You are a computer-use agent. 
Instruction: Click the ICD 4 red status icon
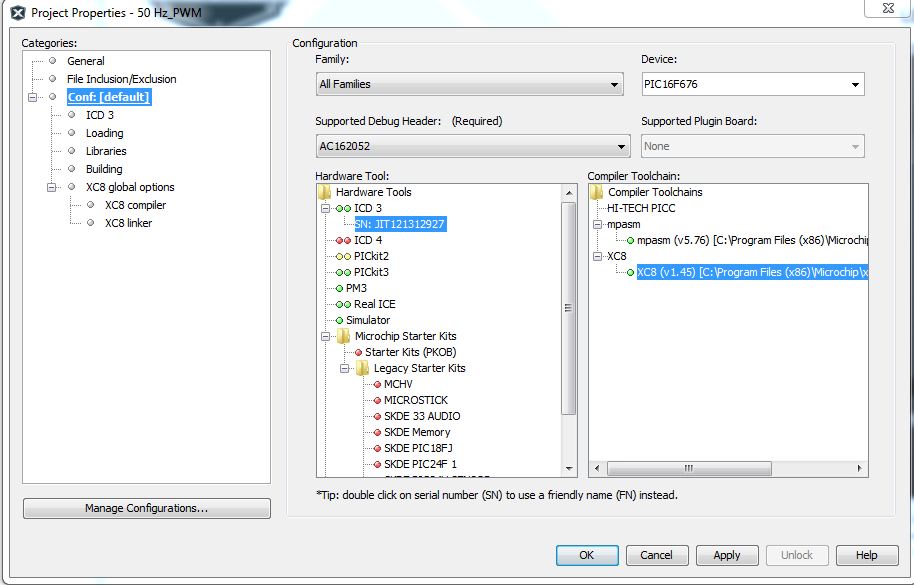(x=342, y=240)
